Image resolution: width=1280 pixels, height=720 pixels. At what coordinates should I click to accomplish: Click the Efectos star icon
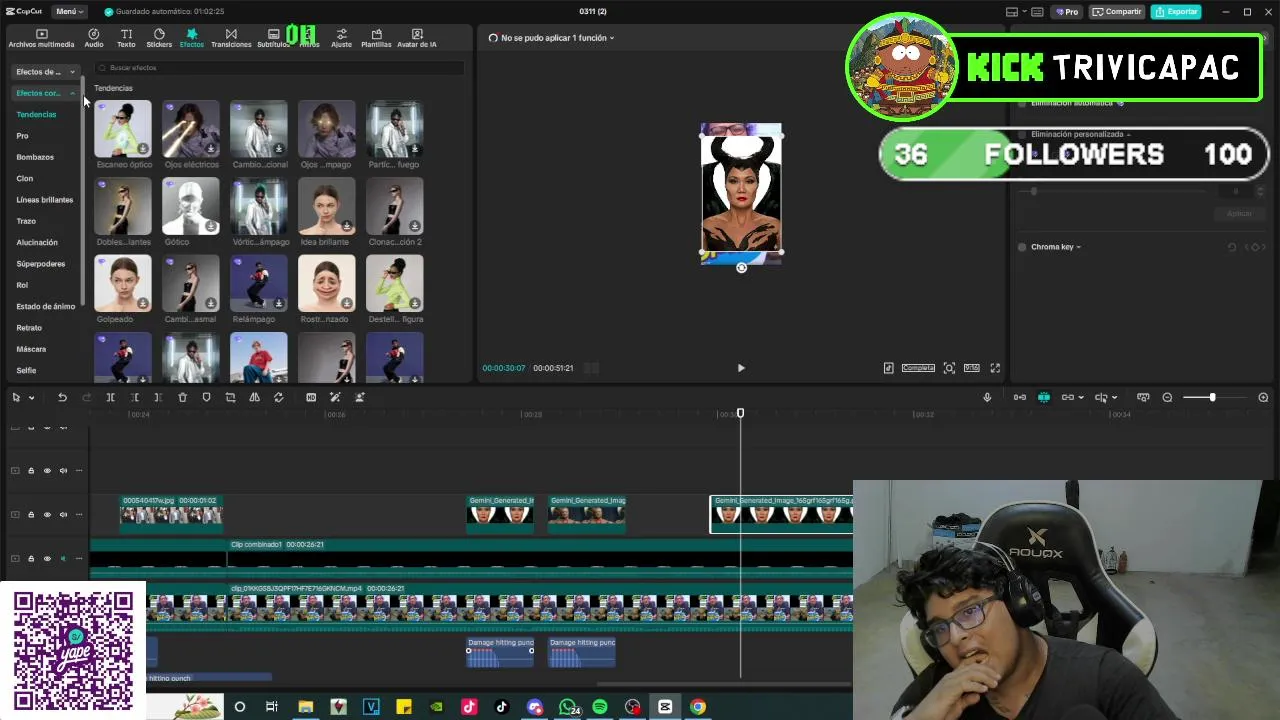(191, 34)
